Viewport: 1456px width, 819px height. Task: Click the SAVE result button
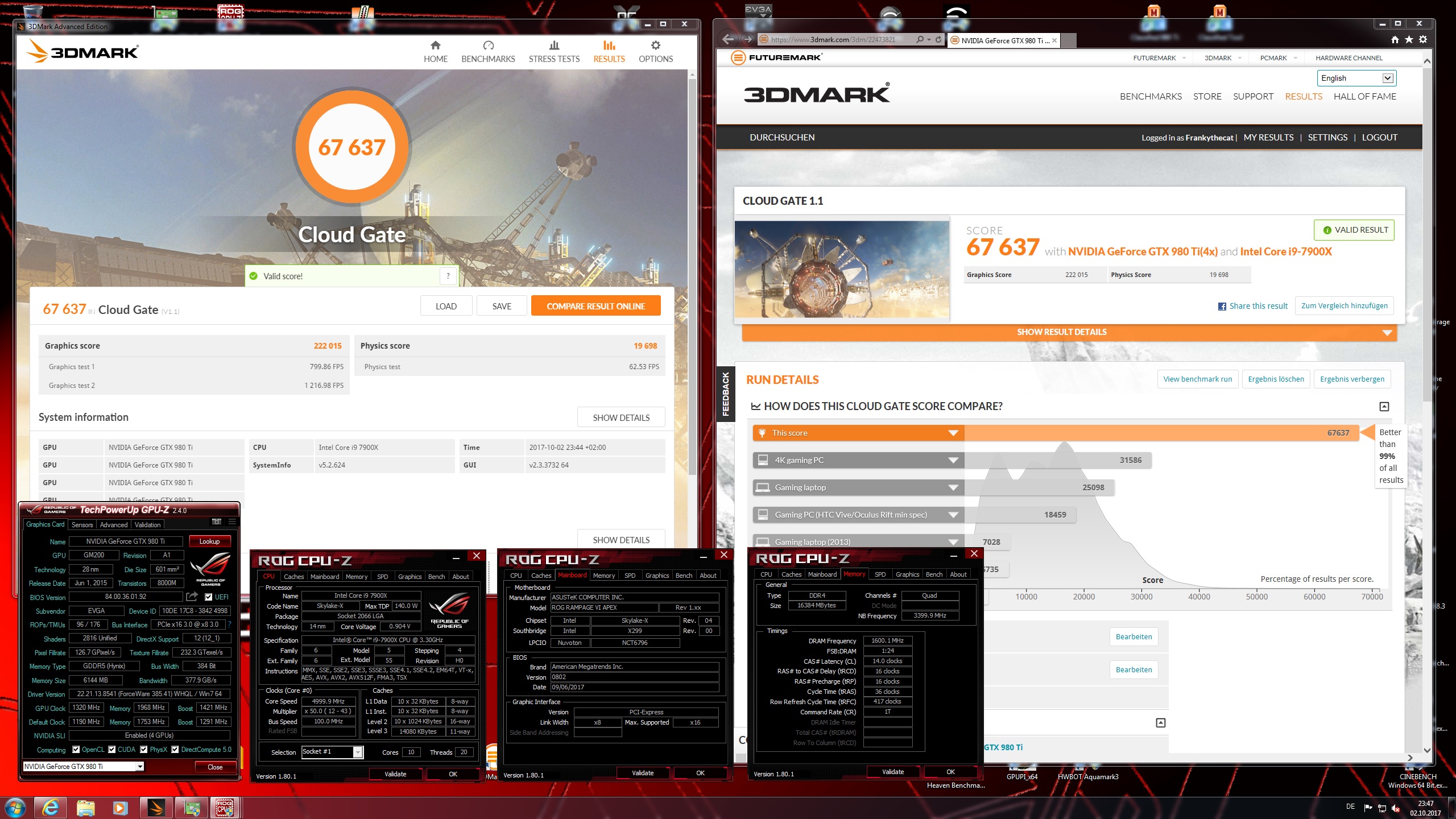(502, 306)
